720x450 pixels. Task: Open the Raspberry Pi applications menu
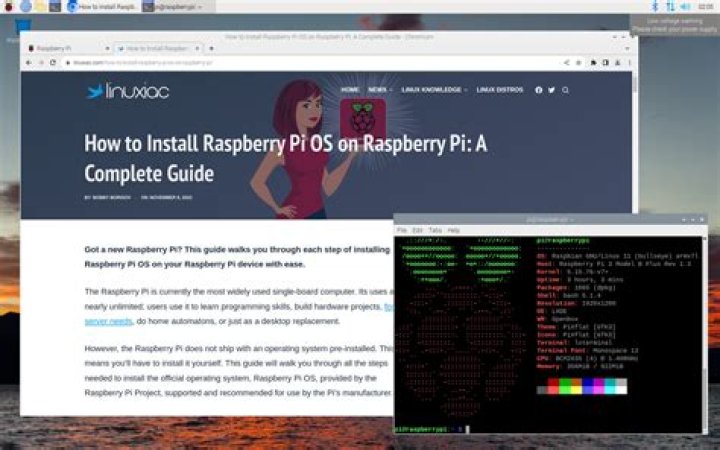pyautogui.click(x=7, y=6)
